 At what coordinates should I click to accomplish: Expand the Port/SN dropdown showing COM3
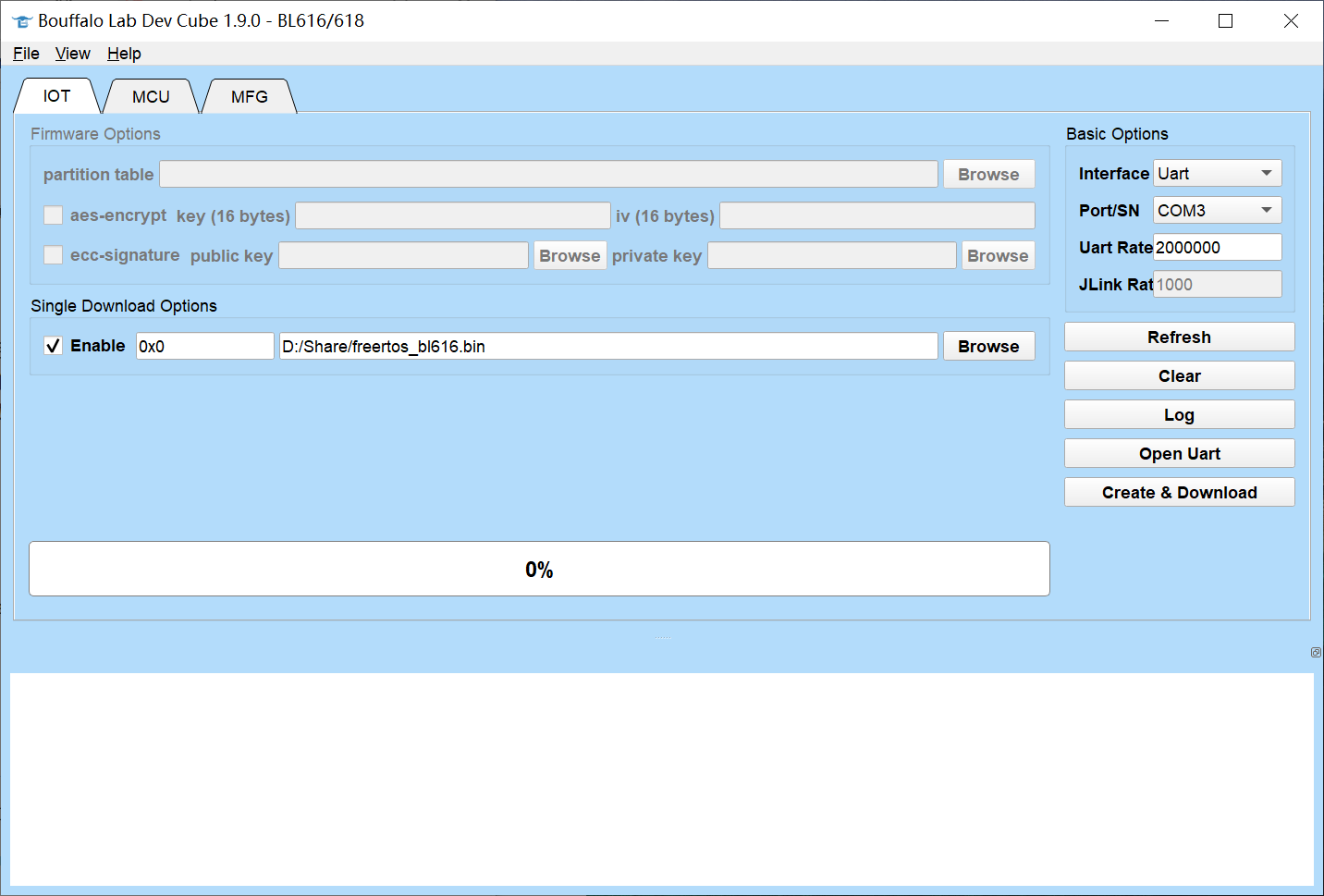point(1217,211)
